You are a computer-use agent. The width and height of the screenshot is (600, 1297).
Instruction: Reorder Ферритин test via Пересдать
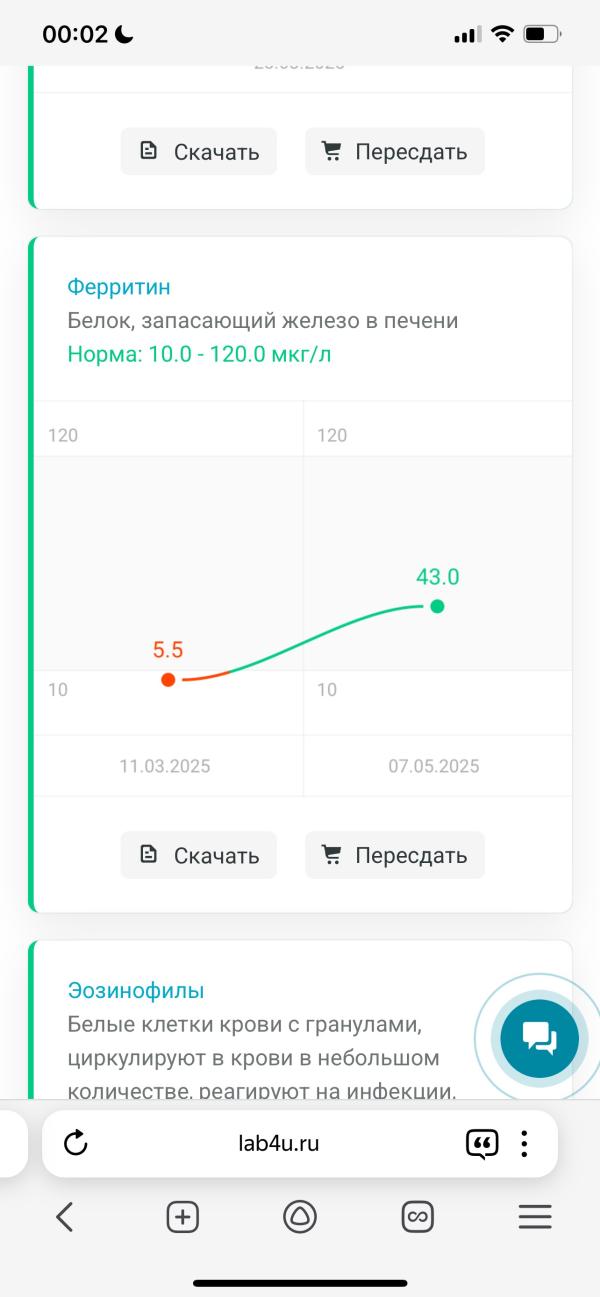pos(395,855)
